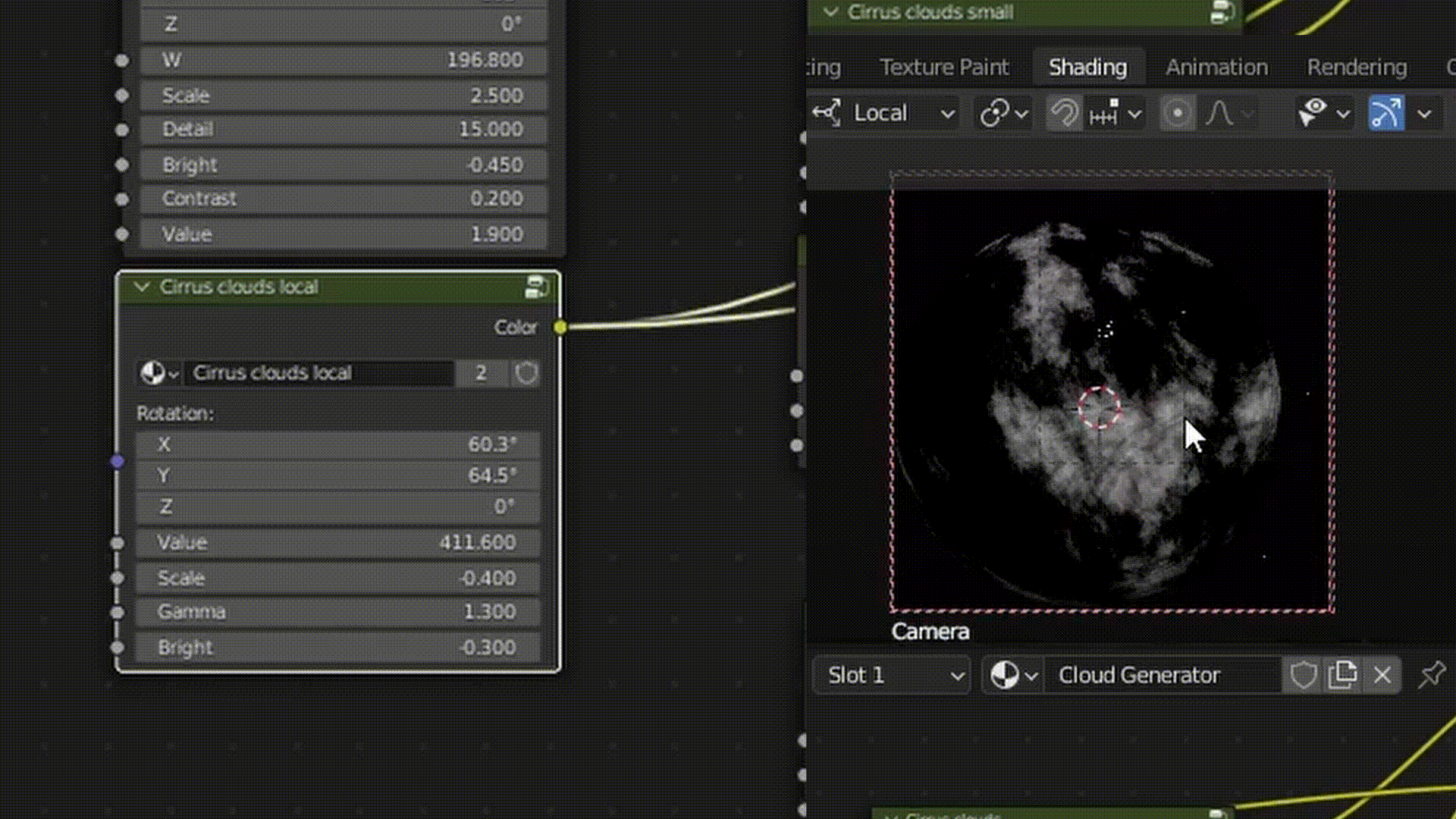1456x819 pixels.
Task: Click fake user shield for Cloud Generator
Action: (1303, 675)
